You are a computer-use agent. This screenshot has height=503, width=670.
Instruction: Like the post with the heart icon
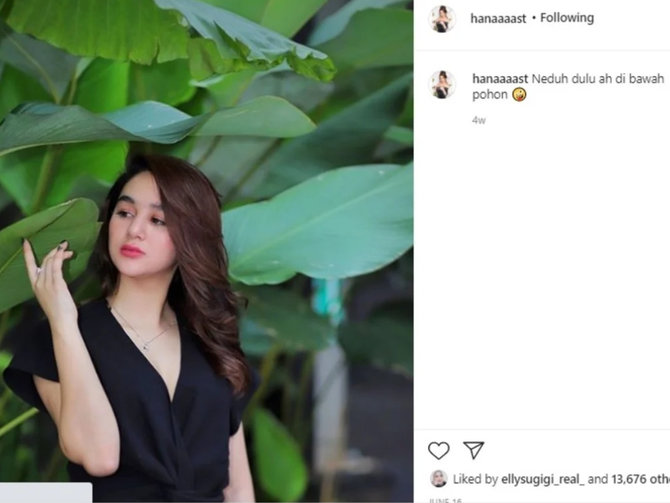click(x=438, y=450)
